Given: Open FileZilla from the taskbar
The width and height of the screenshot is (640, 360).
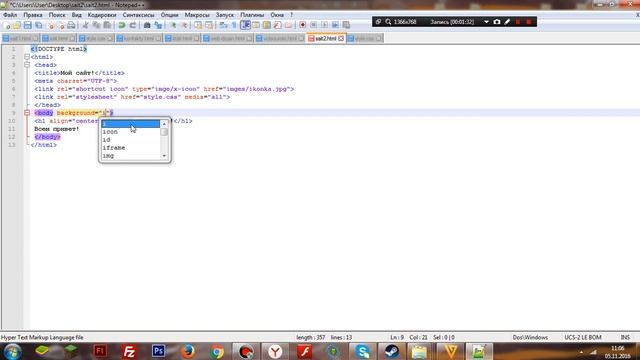Looking at the screenshot, I should pyautogui.click(x=129, y=351).
